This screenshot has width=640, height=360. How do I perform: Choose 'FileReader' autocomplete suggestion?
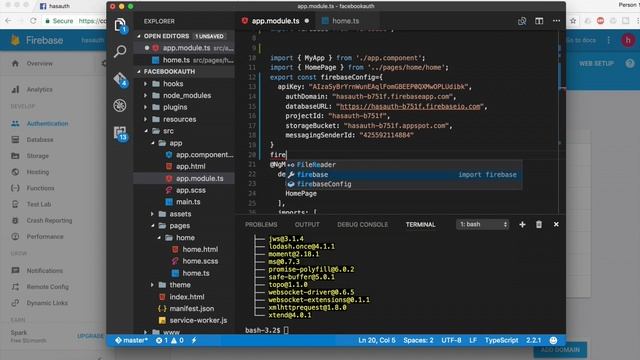(x=404, y=165)
